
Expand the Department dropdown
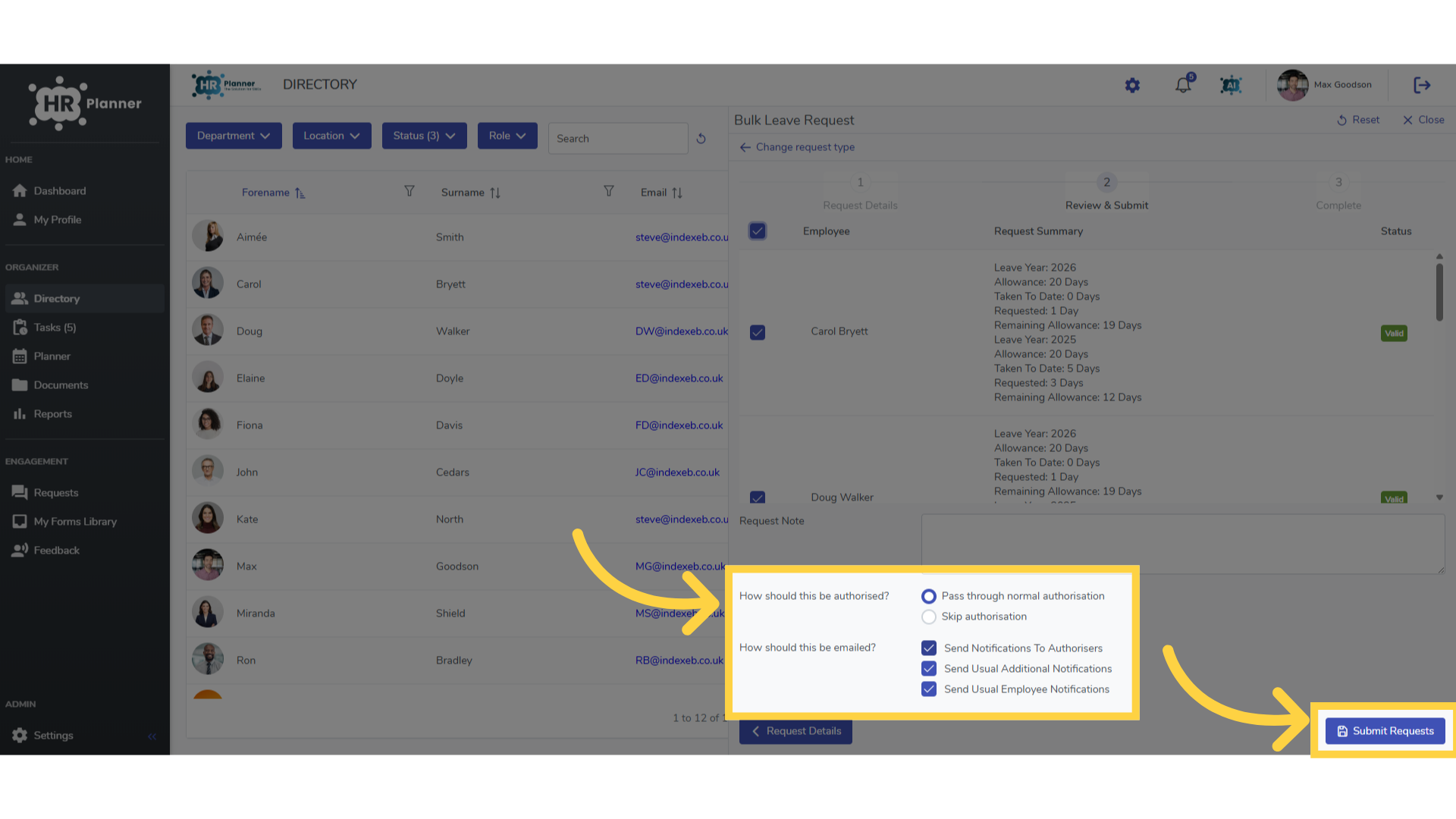(234, 136)
